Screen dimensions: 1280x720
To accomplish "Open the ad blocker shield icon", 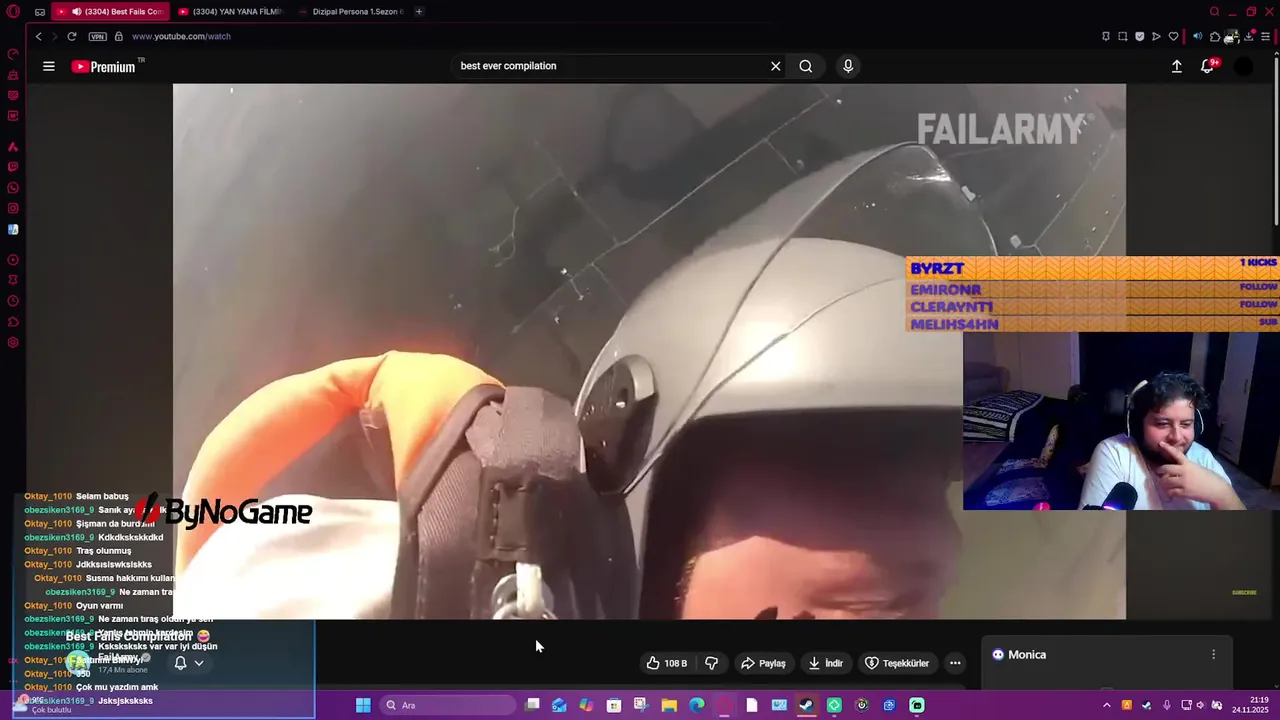I will click(1139, 36).
